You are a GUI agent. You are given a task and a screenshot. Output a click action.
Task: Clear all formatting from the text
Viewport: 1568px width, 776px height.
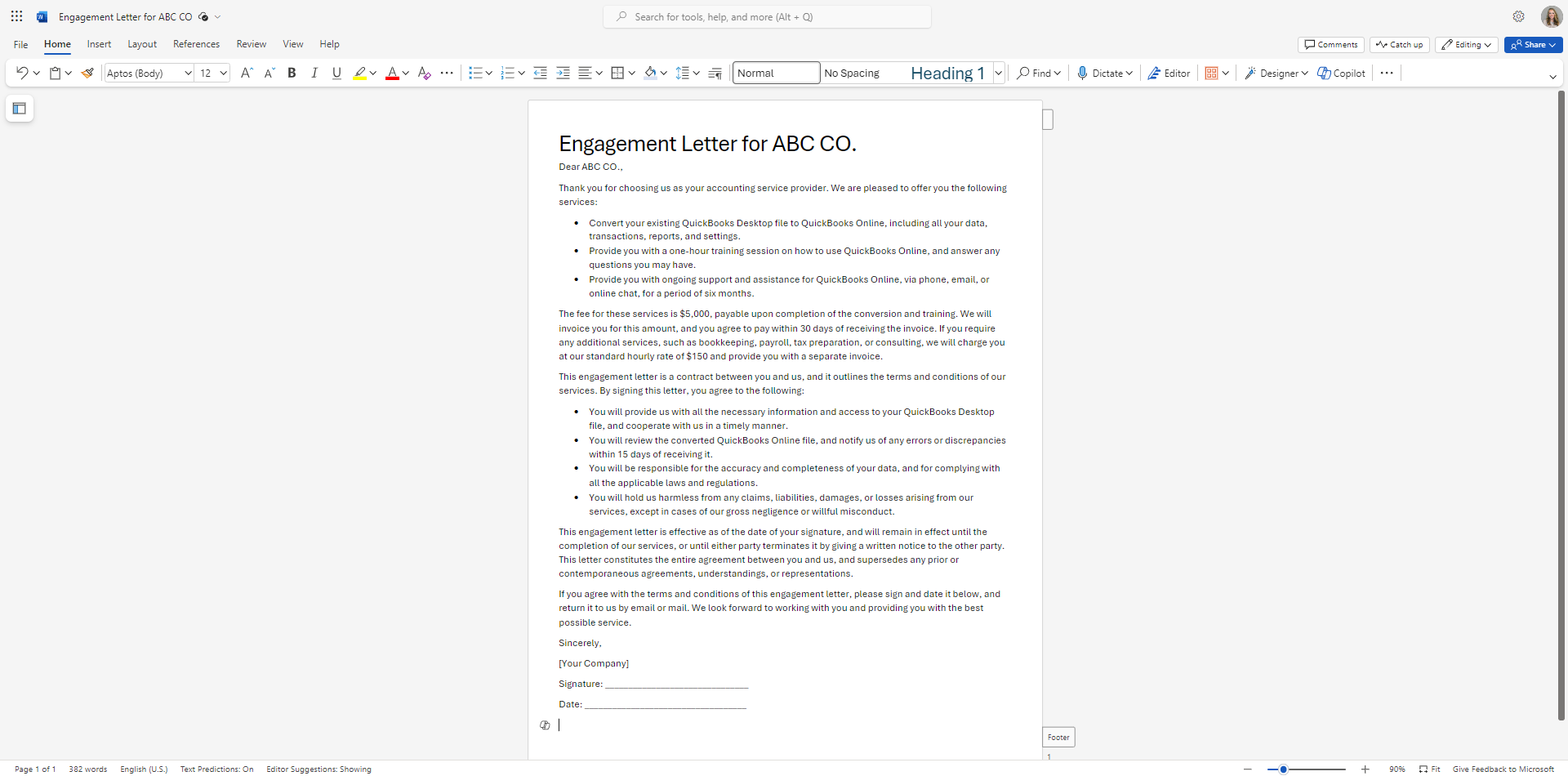(x=424, y=73)
